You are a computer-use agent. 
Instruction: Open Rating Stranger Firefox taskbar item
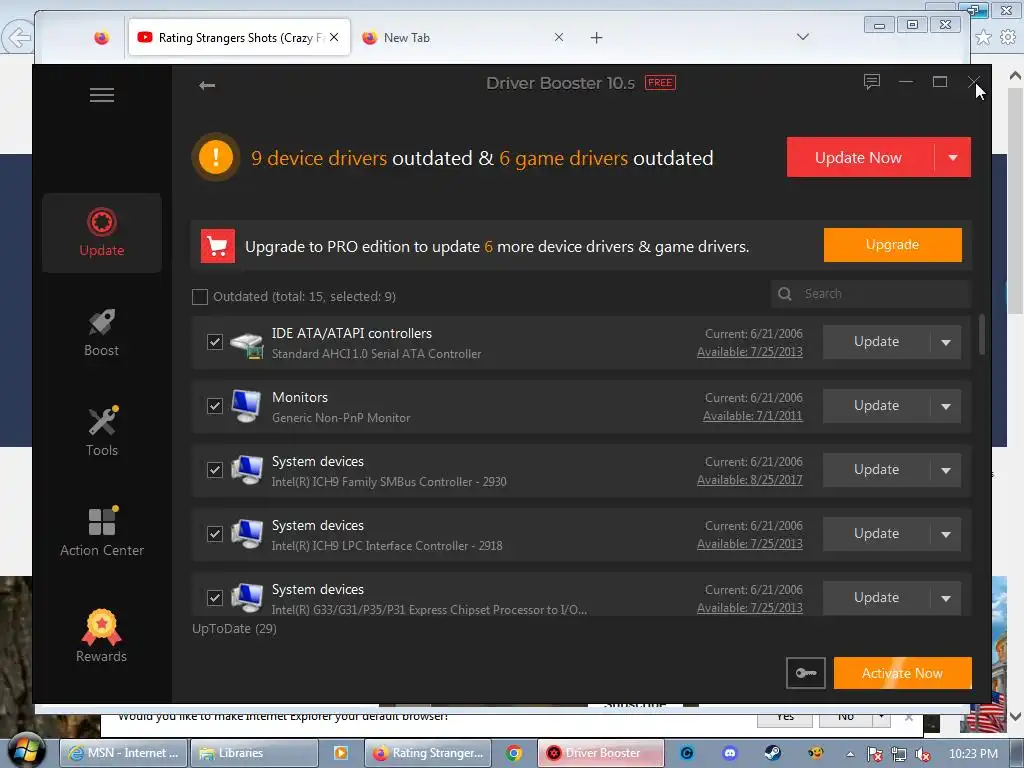[x=428, y=753]
